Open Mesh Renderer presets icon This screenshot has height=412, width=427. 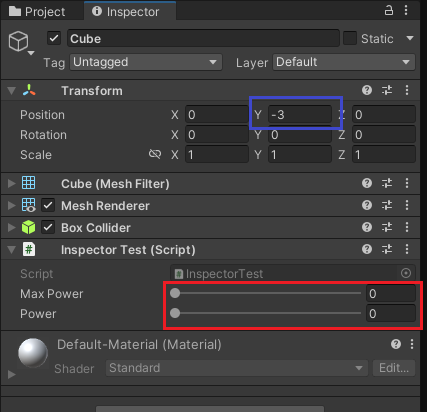pos(387,205)
